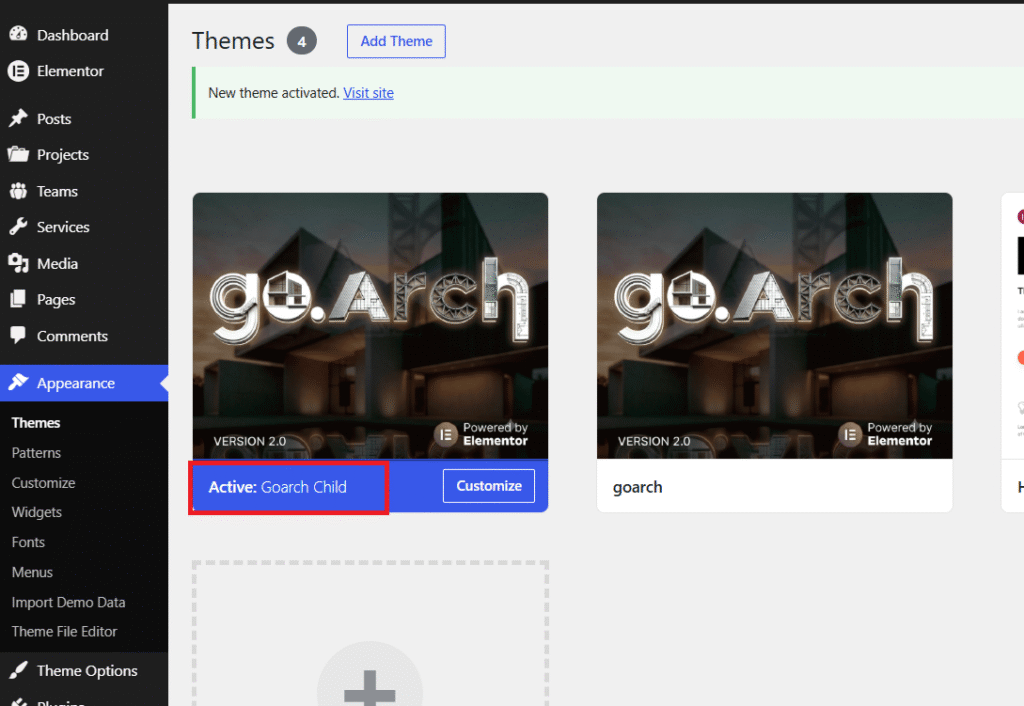Image resolution: width=1024 pixels, height=706 pixels.
Task: Click the Themes page heading
Action: 233,41
